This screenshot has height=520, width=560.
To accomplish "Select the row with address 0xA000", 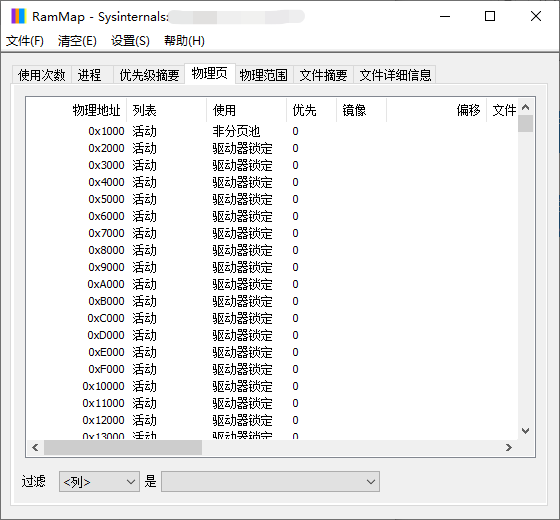I will 271,284.
